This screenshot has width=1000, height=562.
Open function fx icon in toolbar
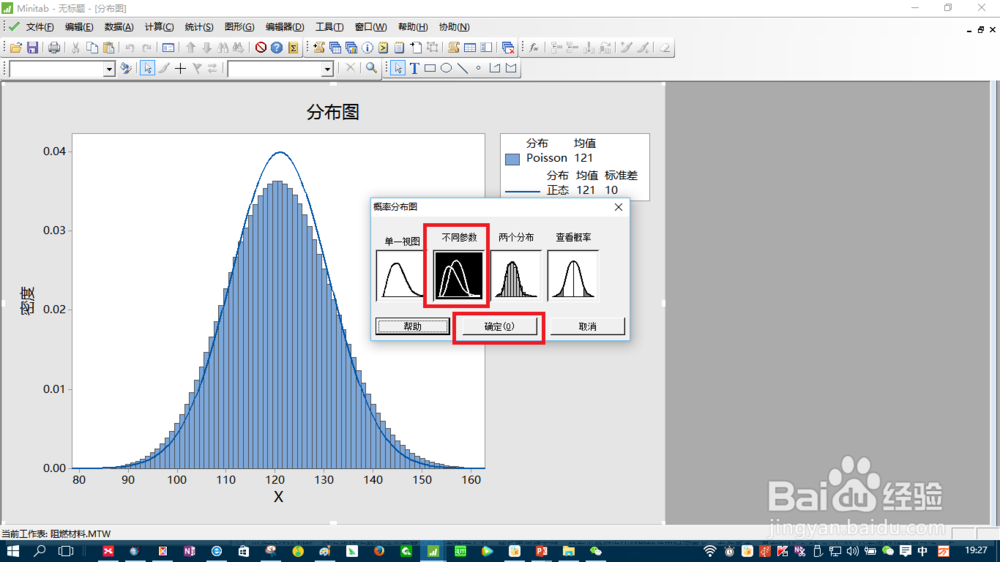pos(534,48)
